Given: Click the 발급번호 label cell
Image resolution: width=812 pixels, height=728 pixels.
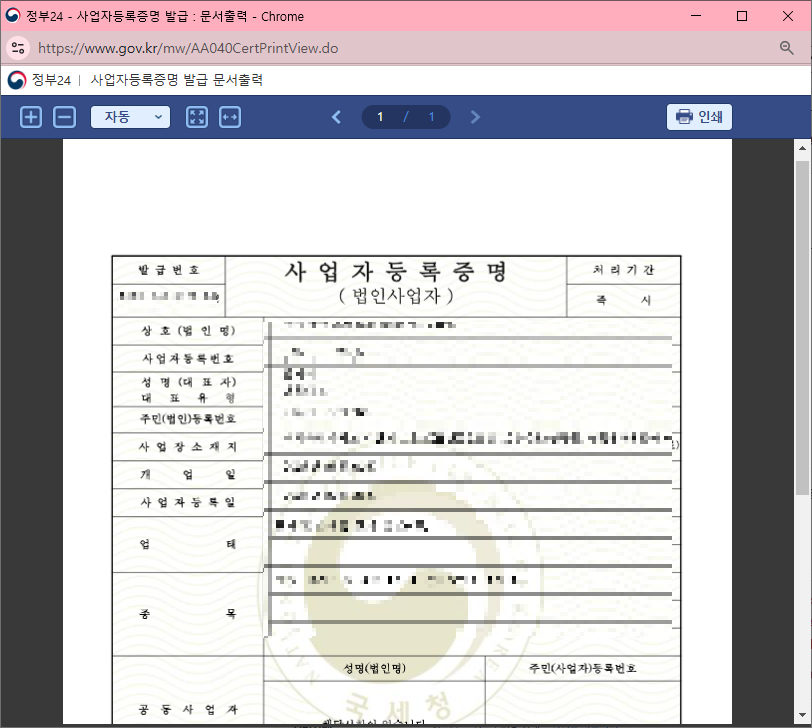Looking at the screenshot, I should 169,270.
